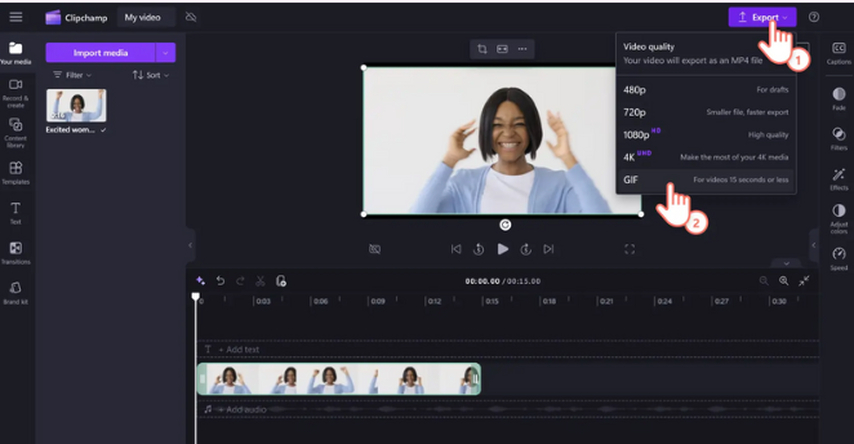Image resolution: width=854 pixels, height=444 pixels.
Task: Open the Content library panel
Action: click(16, 130)
